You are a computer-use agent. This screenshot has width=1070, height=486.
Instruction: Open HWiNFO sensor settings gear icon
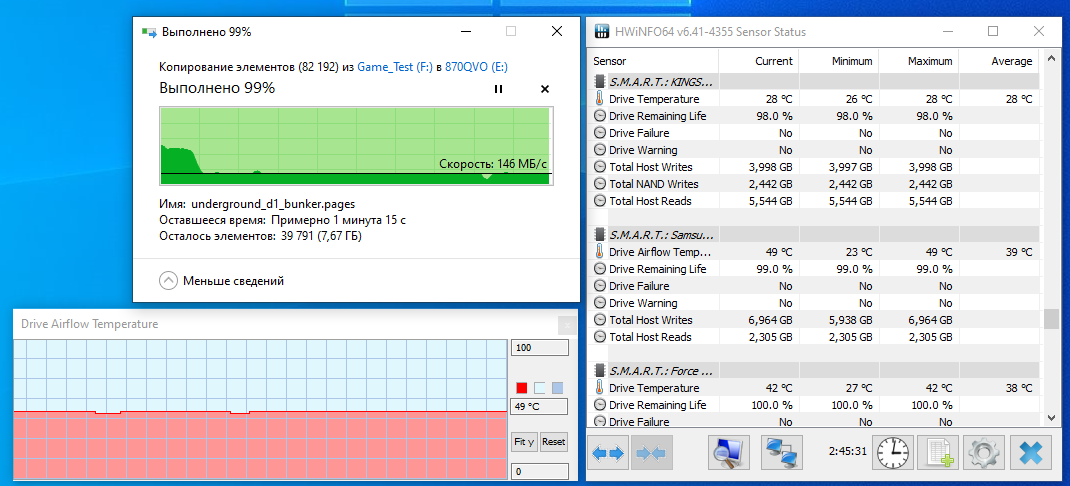tap(984, 453)
